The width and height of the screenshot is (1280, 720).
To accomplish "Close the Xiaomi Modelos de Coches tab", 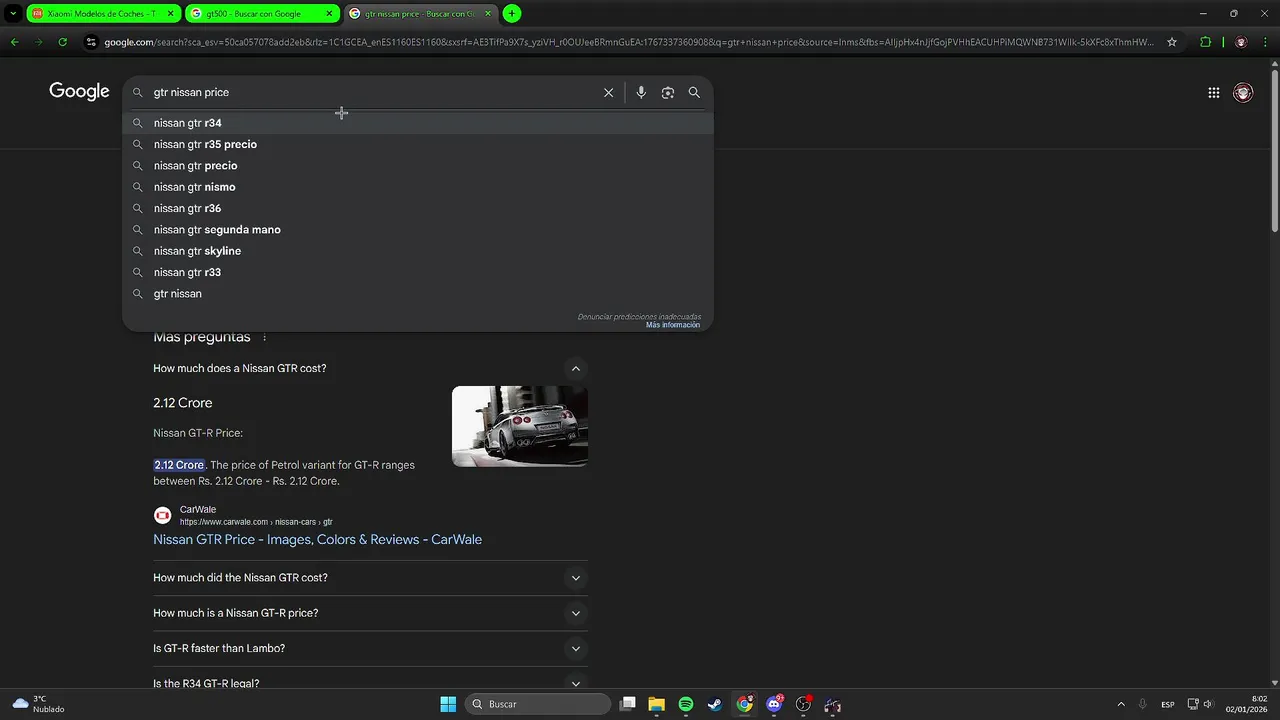I will click(170, 13).
